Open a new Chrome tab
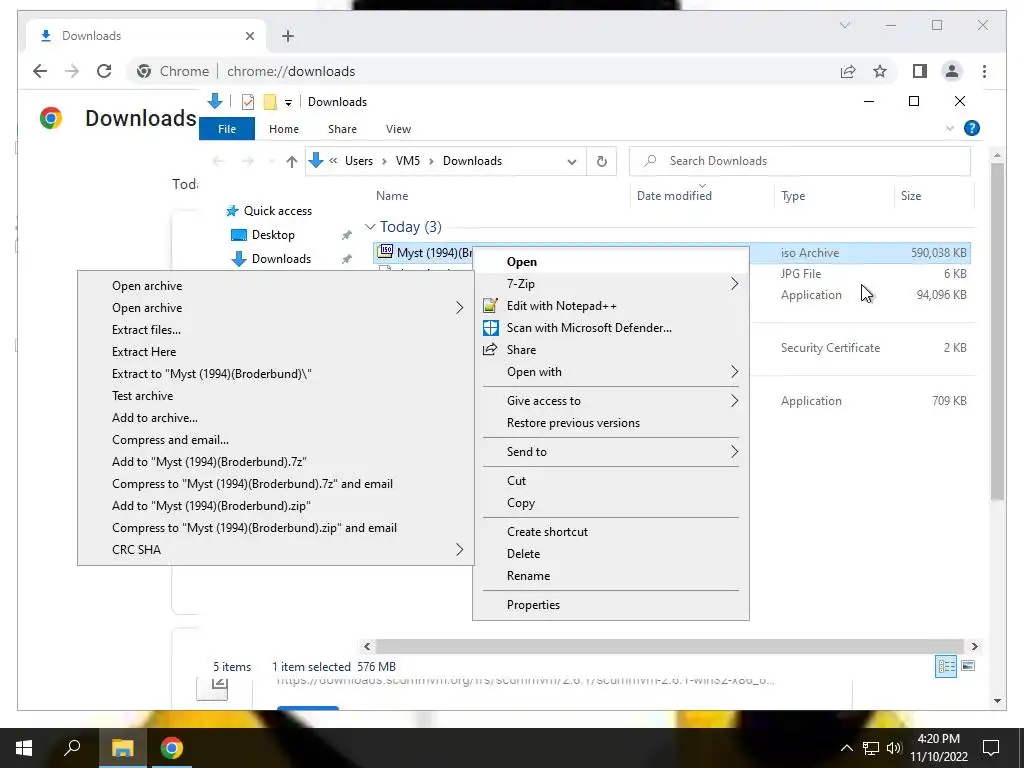 tap(288, 36)
